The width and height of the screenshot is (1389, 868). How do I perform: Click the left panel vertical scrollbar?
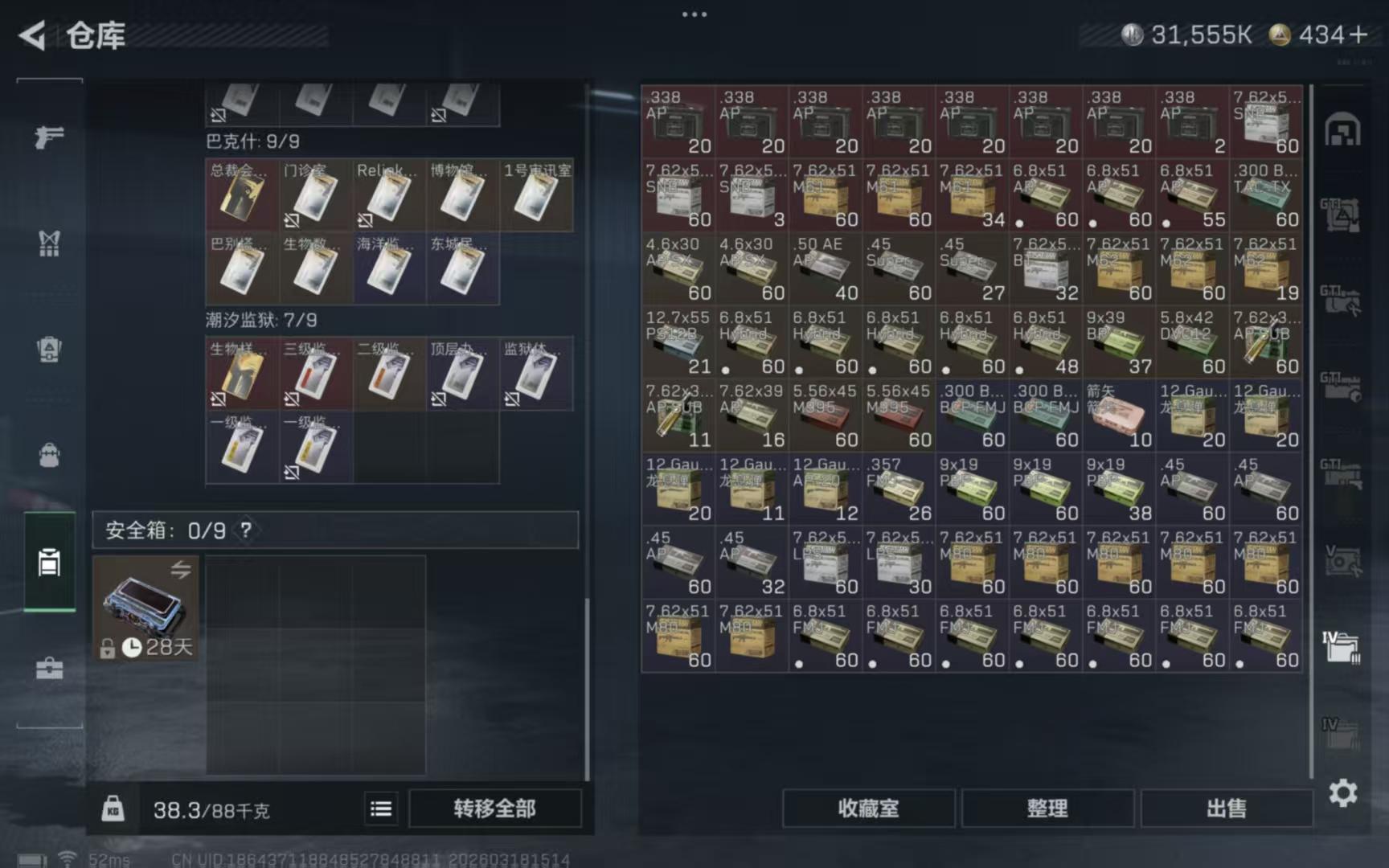[587, 687]
